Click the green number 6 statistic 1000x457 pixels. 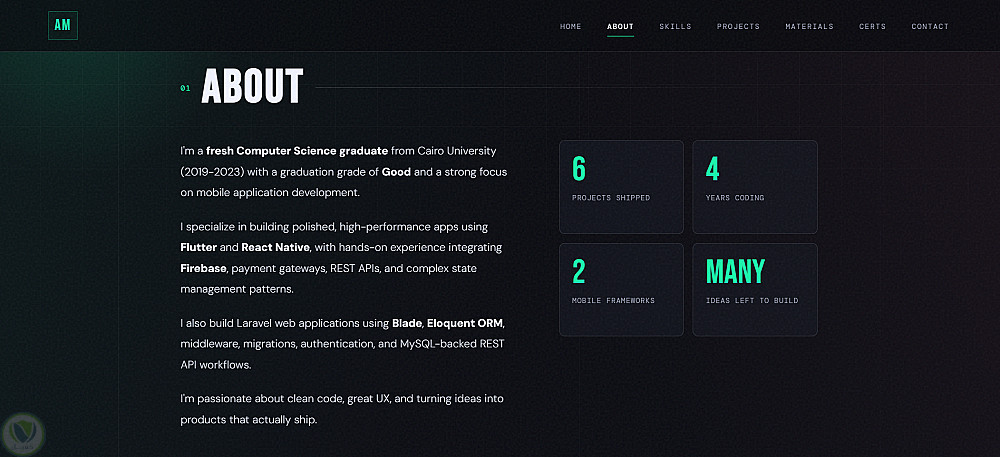[578, 169]
